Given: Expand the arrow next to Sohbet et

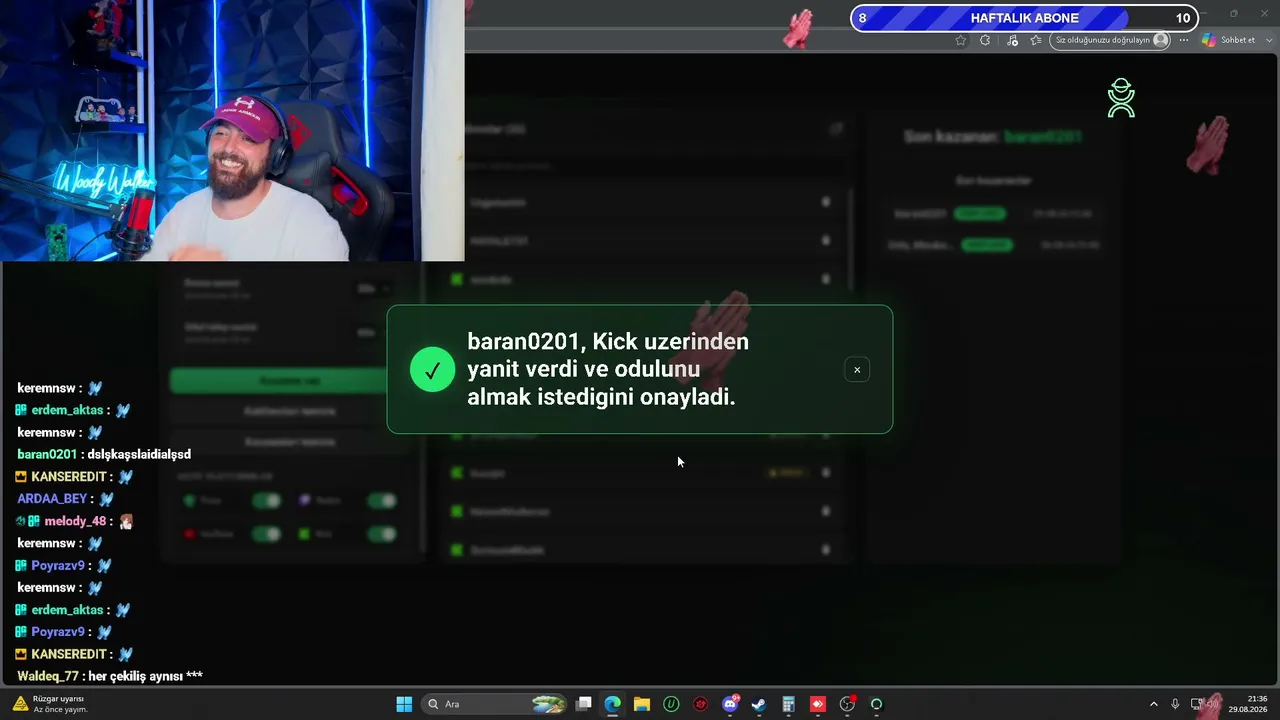Looking at the screenshot, I should 1268,40.
